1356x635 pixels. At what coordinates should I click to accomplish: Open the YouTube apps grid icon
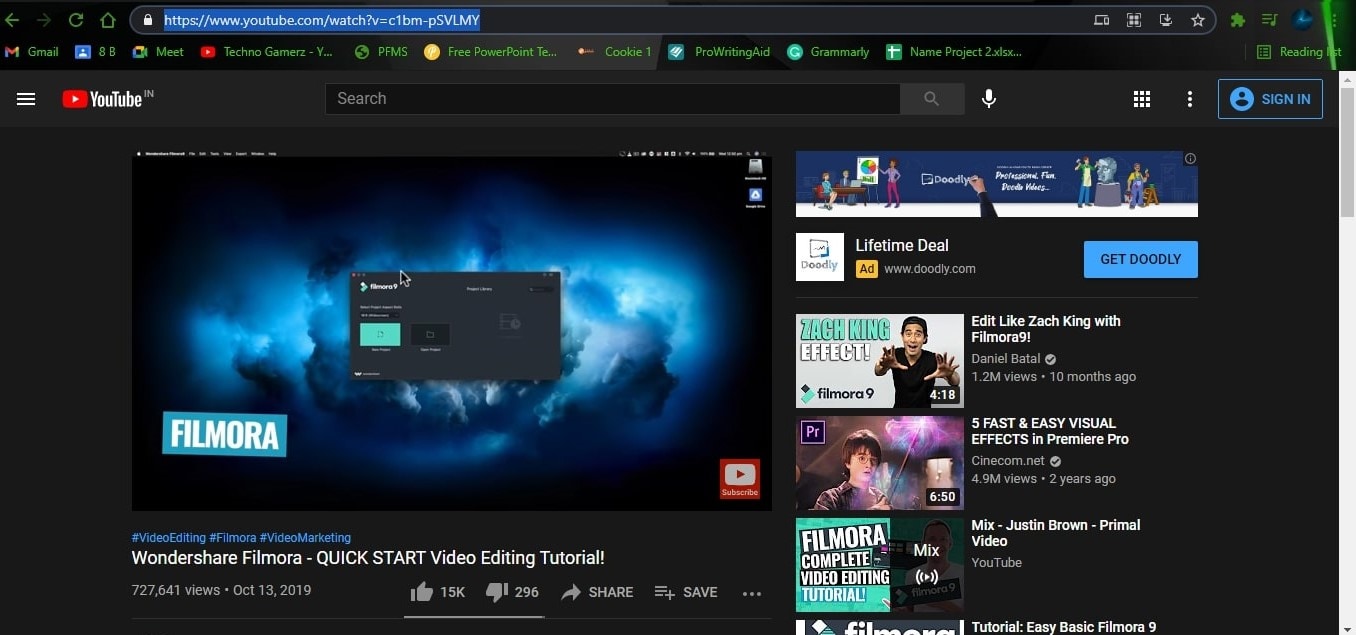click(1141, 99)
